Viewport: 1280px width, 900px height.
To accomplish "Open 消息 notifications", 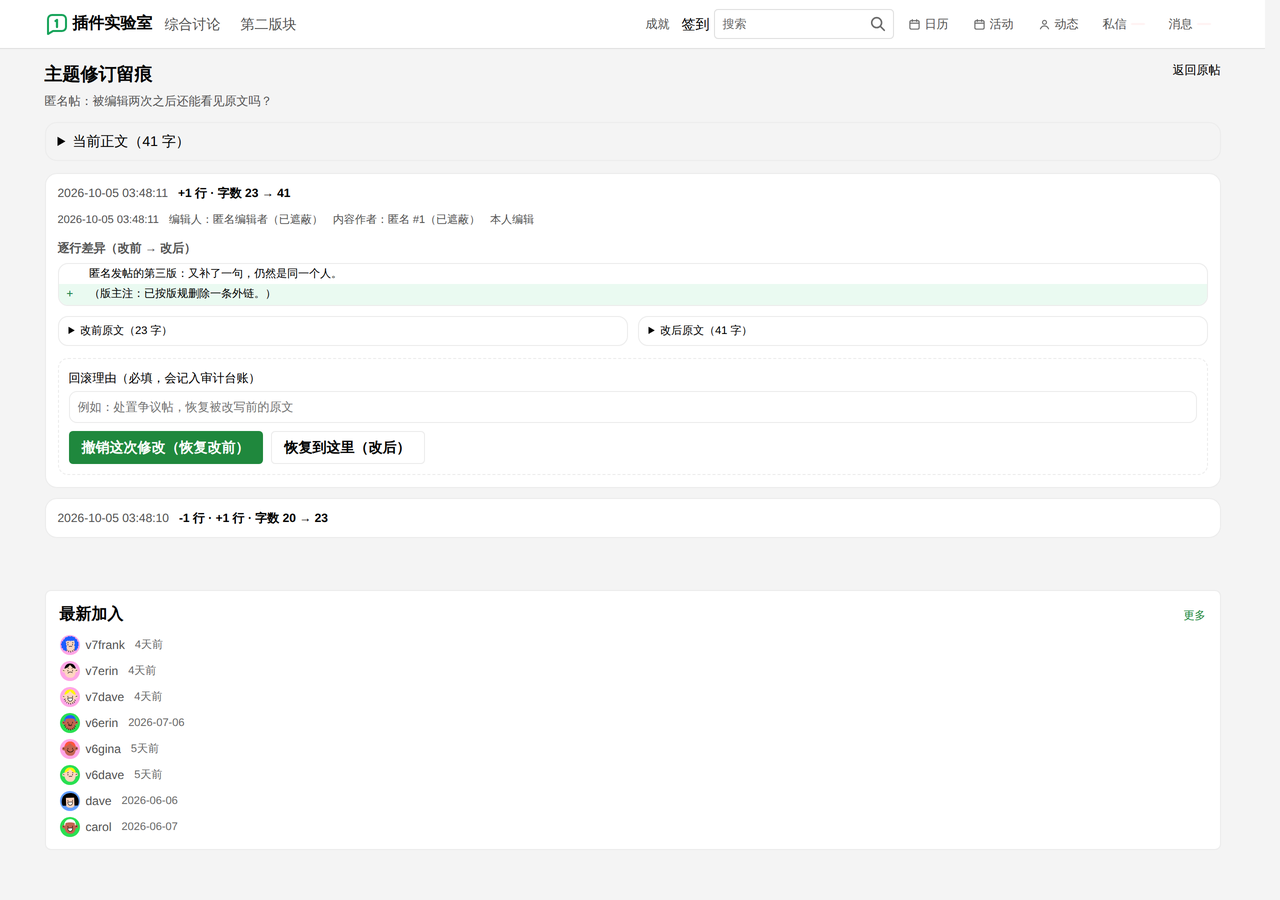I will pos(1181,24).
